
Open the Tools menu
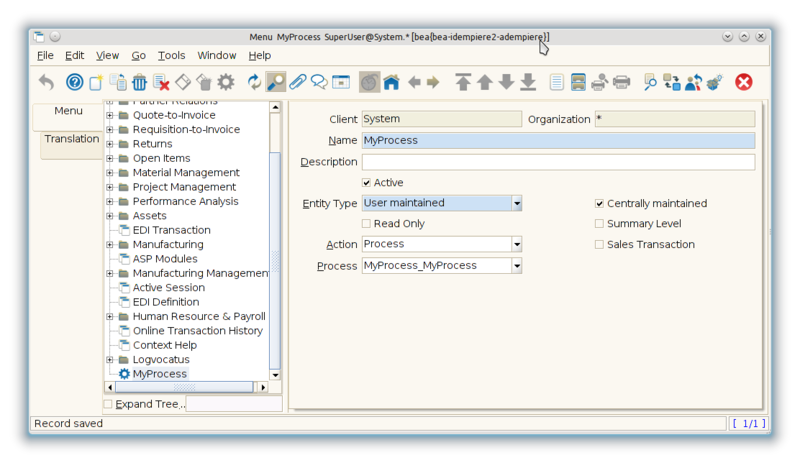tap(171, 56)
